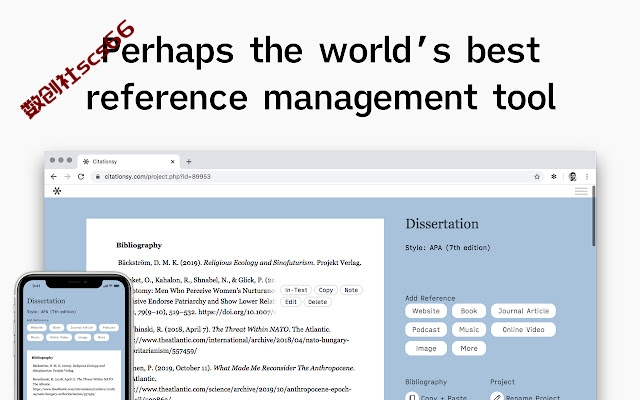Click the padlock icon in the address bar
The height and width of the screenshot is (400, 640).
coord(97,177)
